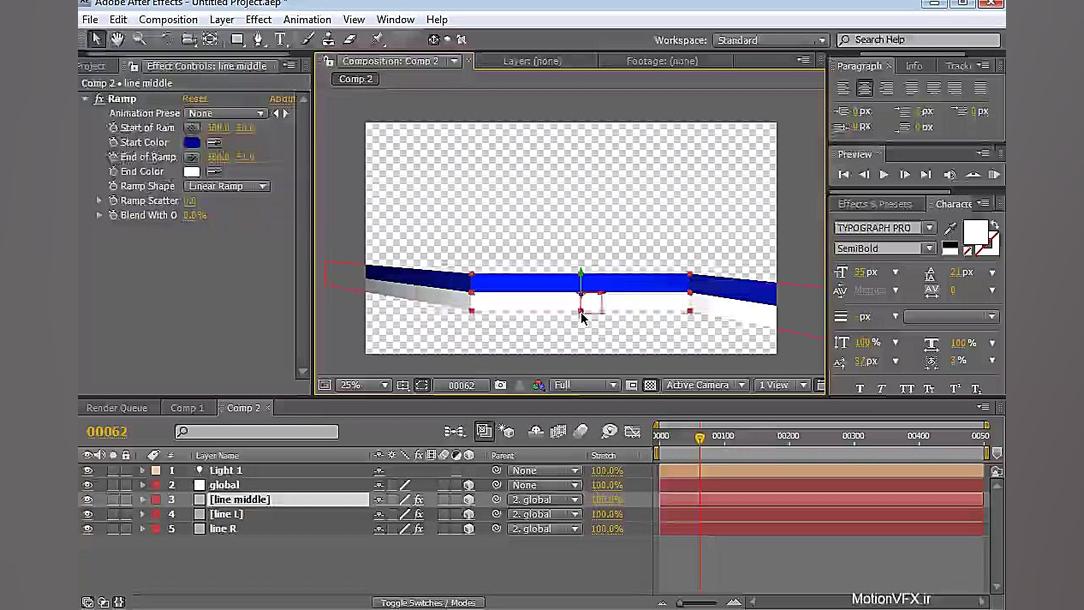Click the blue Start Color swatch

(x=192, y=143)
